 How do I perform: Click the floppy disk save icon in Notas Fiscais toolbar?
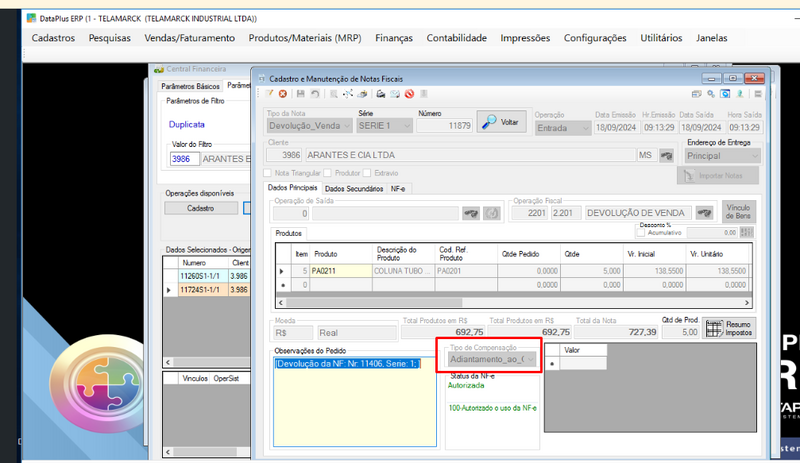point(301,94)
